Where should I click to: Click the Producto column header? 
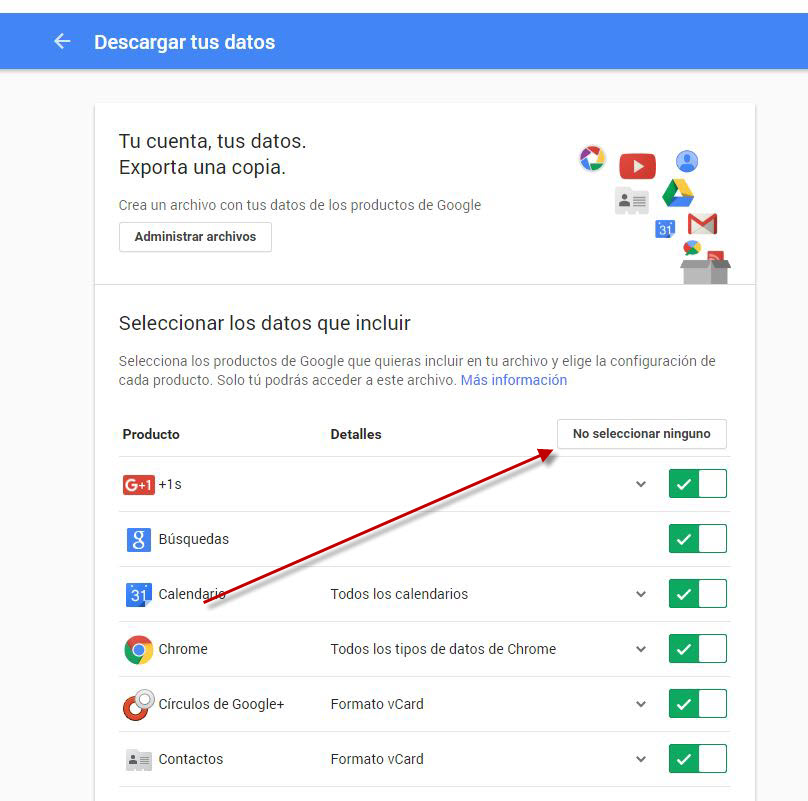(151, 435)
